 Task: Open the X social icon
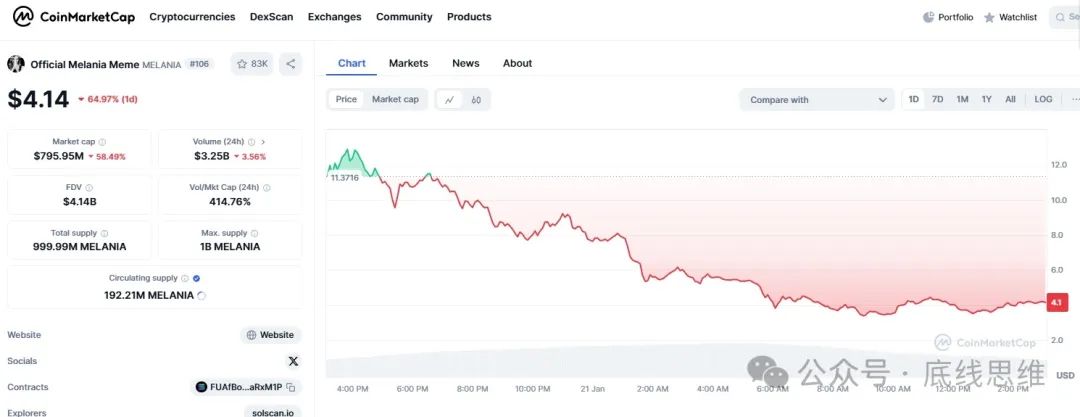coord(293,361)
